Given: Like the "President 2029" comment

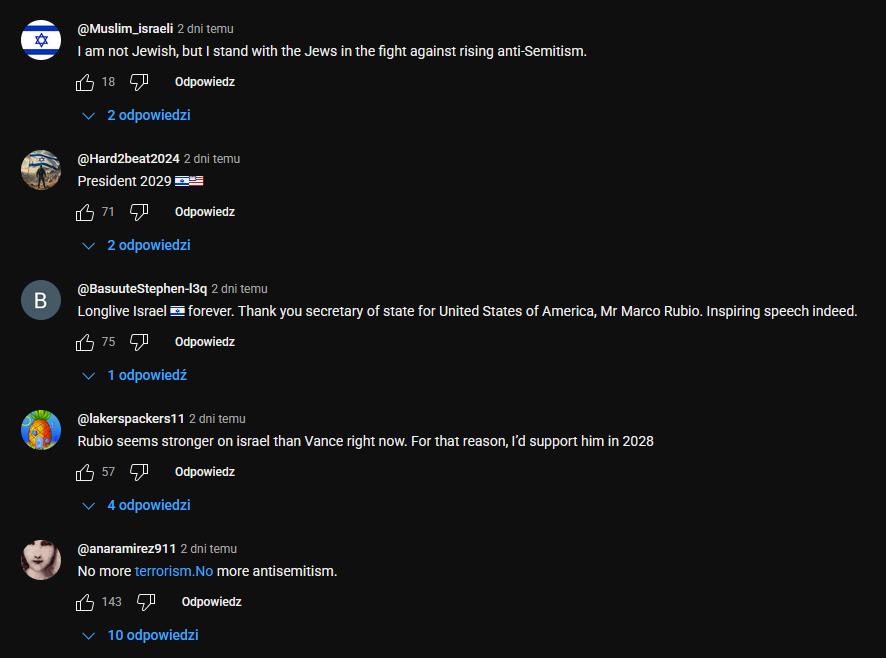Looking at the screenshot, I should [x=85, y=212].
